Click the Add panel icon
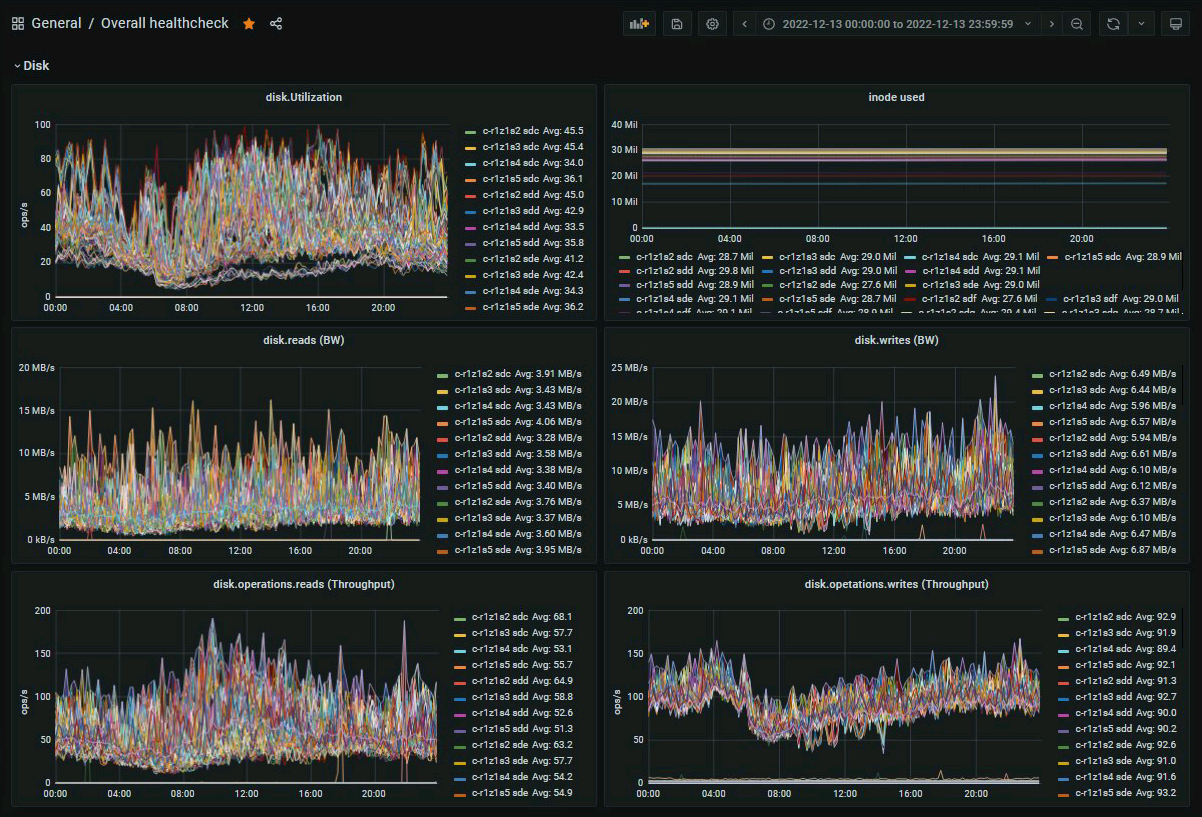The height and width of the screenshot is (817, 1202). pyautogui.click(x=638, y=24)
